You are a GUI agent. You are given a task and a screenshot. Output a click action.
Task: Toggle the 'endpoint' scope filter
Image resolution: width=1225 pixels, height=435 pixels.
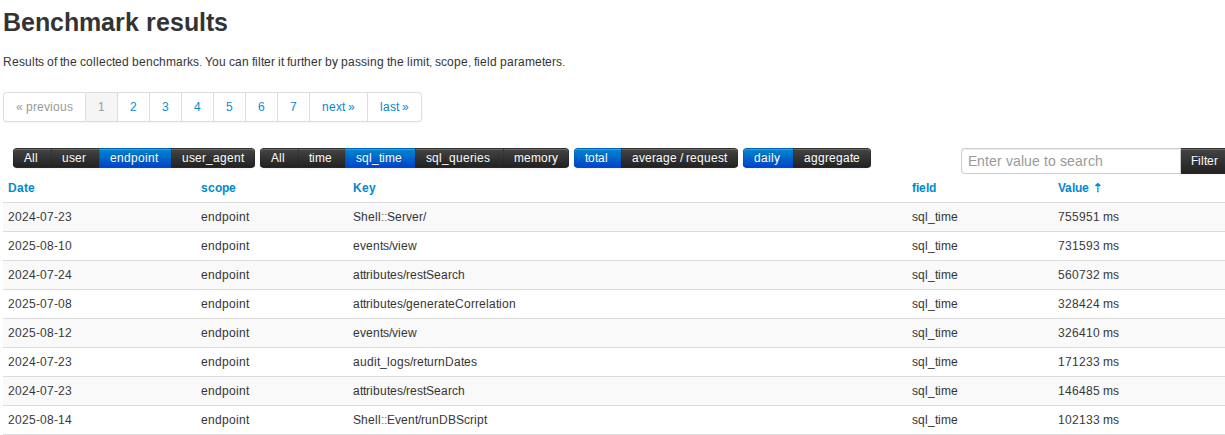134,158
